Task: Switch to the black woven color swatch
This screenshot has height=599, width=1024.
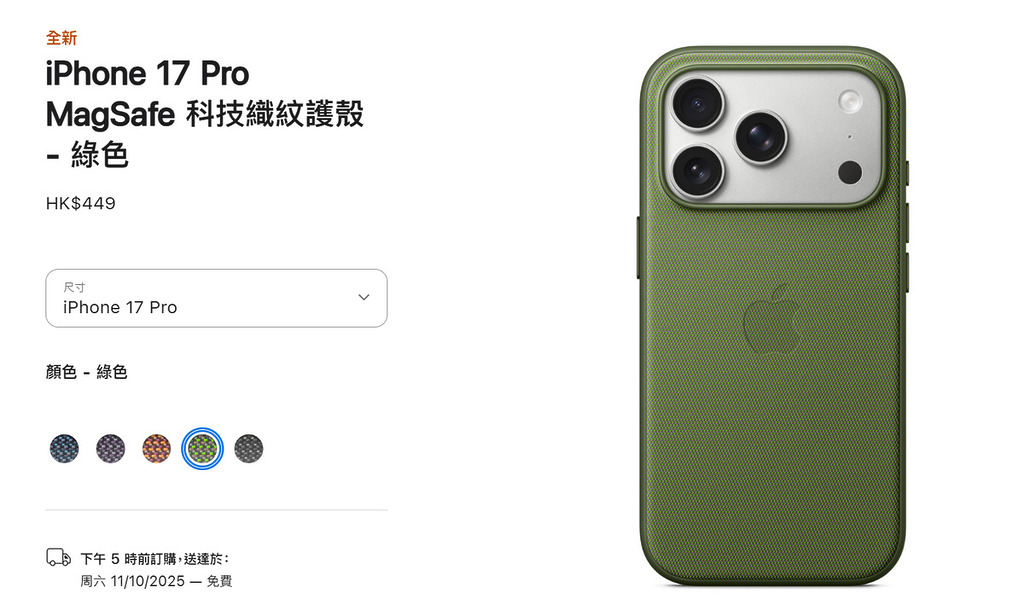Action: 249,449
